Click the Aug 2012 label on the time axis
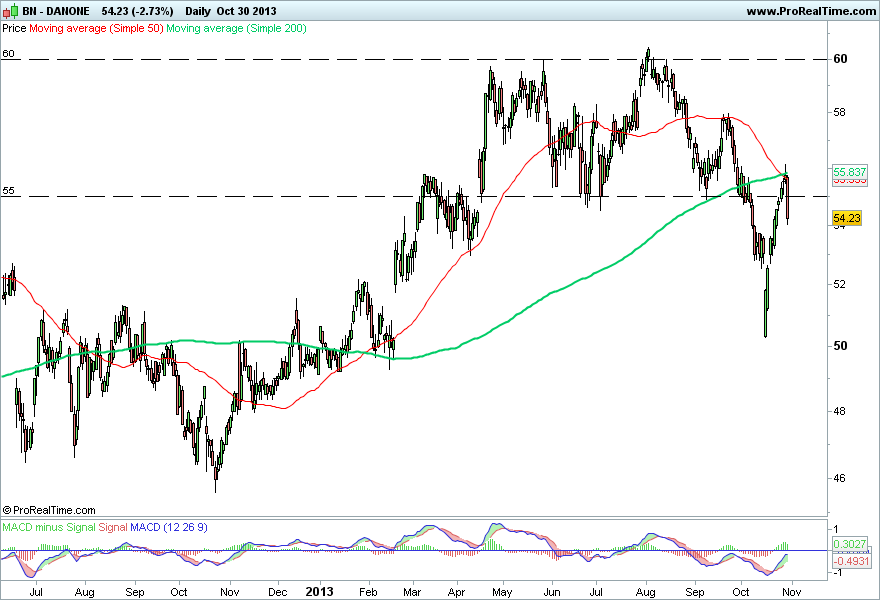This screenshot has height=600, width=880. pyautogui.click(x=85, y=592)
